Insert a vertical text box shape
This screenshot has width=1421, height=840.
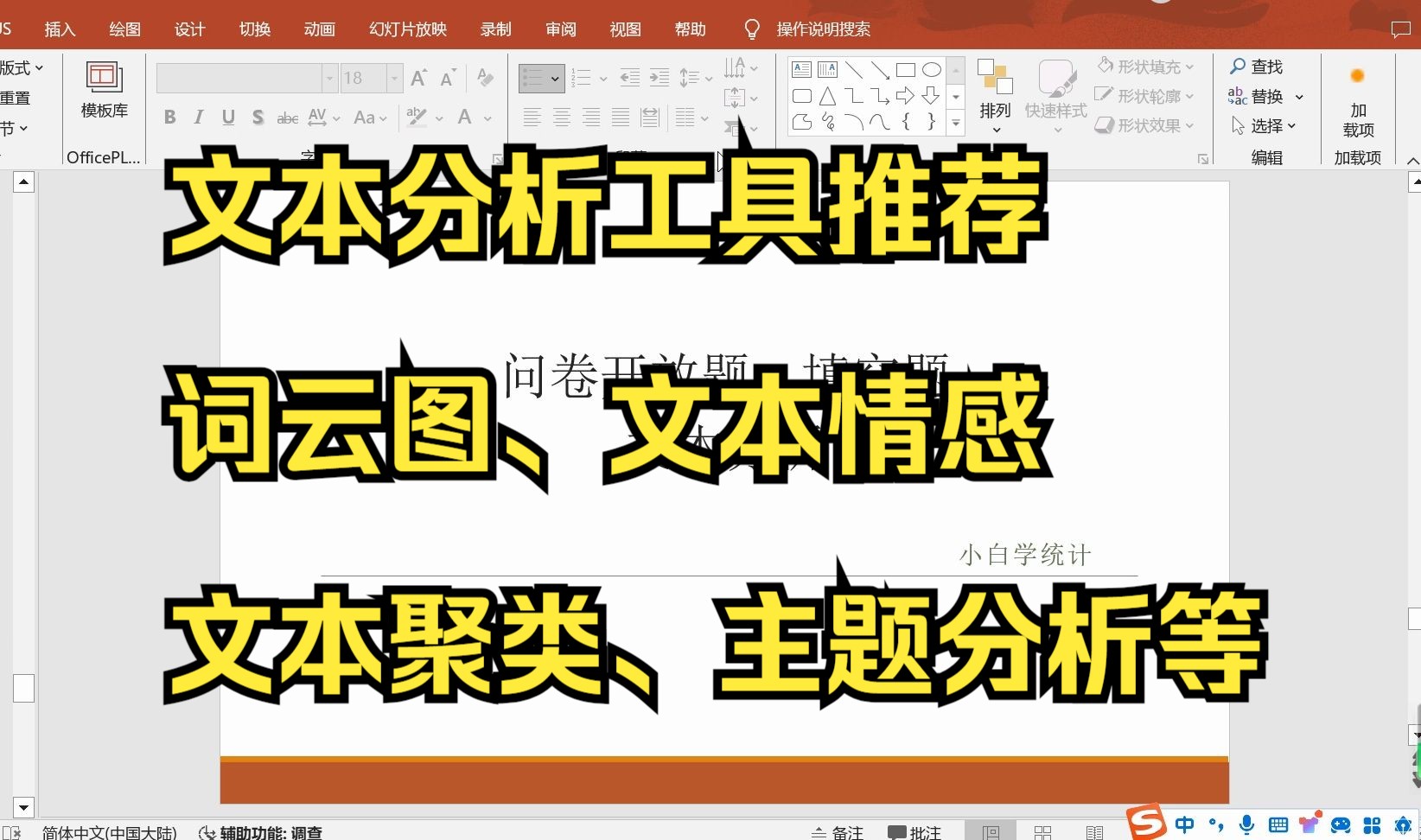click(828, 70)
